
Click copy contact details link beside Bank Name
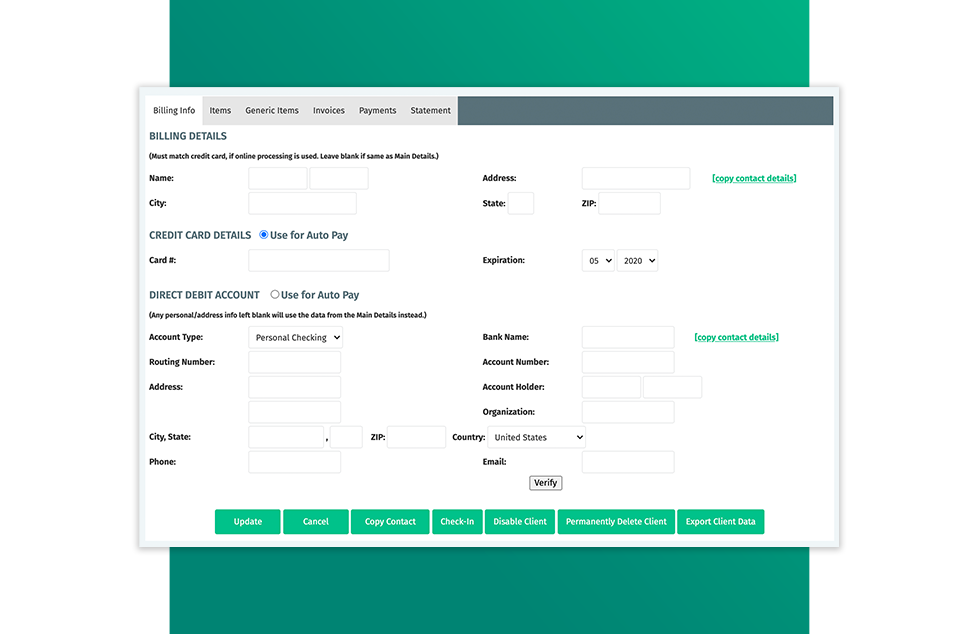(736, 337)
